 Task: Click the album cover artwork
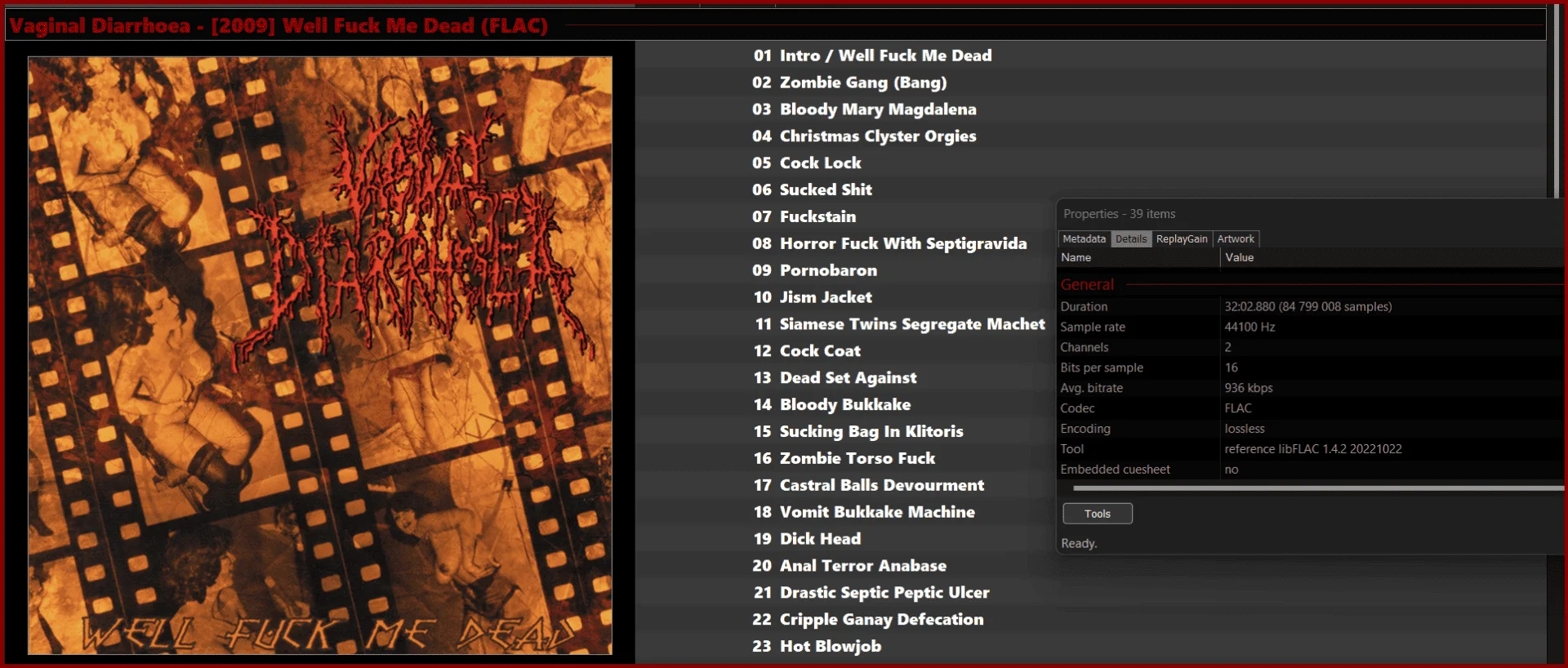tap(320, 355)
